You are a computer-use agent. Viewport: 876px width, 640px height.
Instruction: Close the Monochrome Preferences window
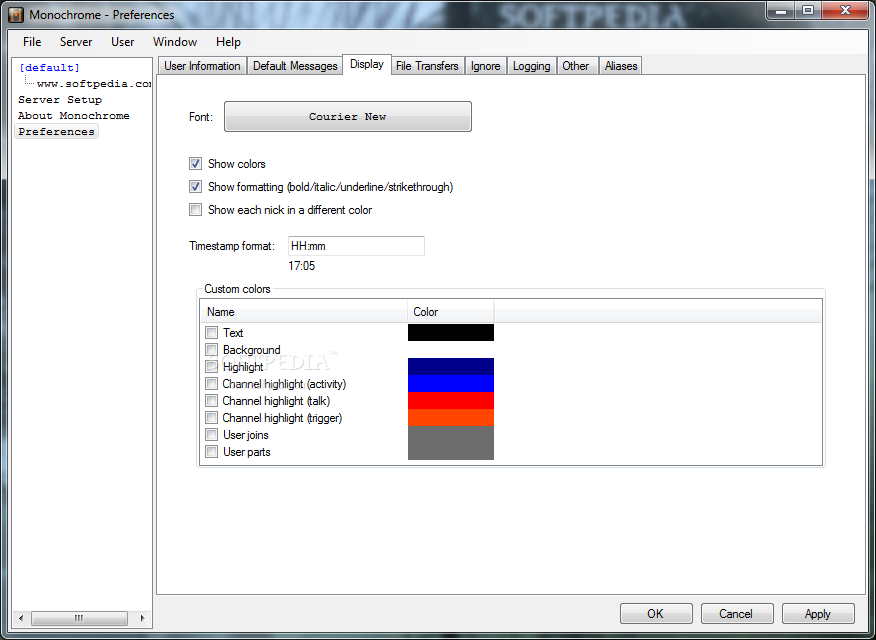(x=845, y=11)
